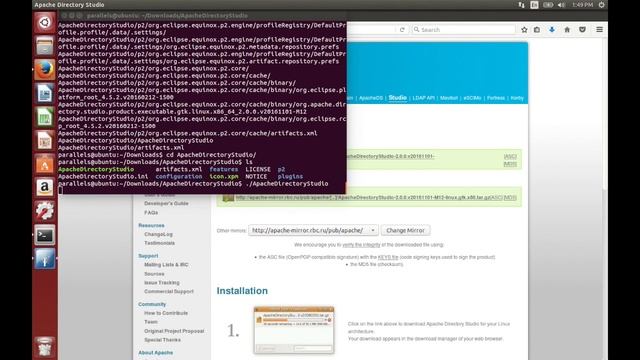Go to Firefox home page

pyautogui.click(x=567, y=30)
